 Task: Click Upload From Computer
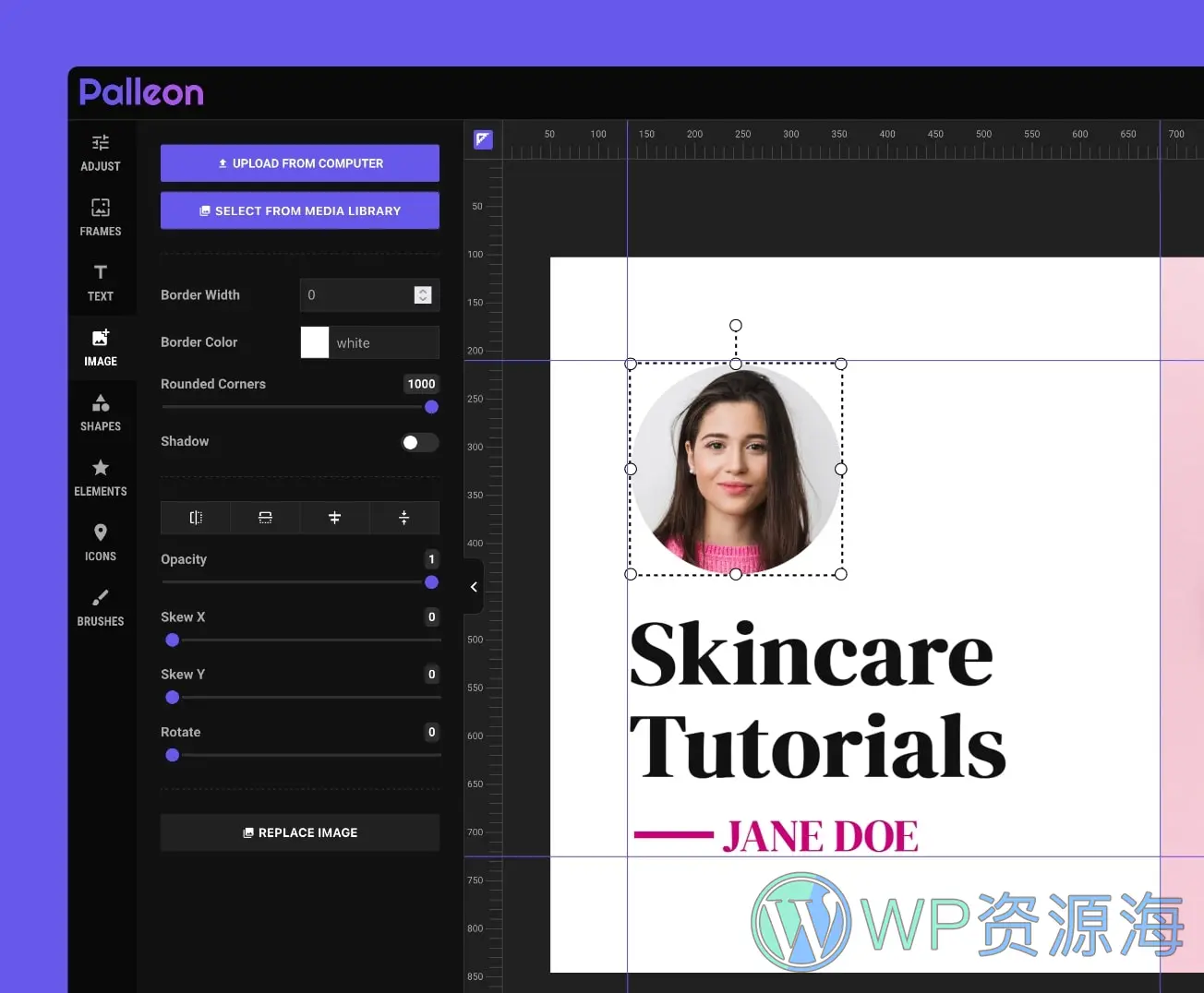(299, 163)
